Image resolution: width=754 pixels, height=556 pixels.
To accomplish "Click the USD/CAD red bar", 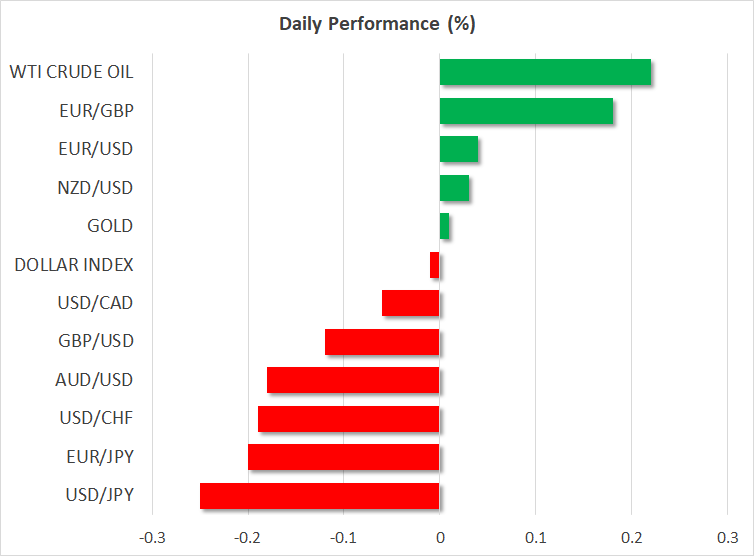I will coord(411,303).
